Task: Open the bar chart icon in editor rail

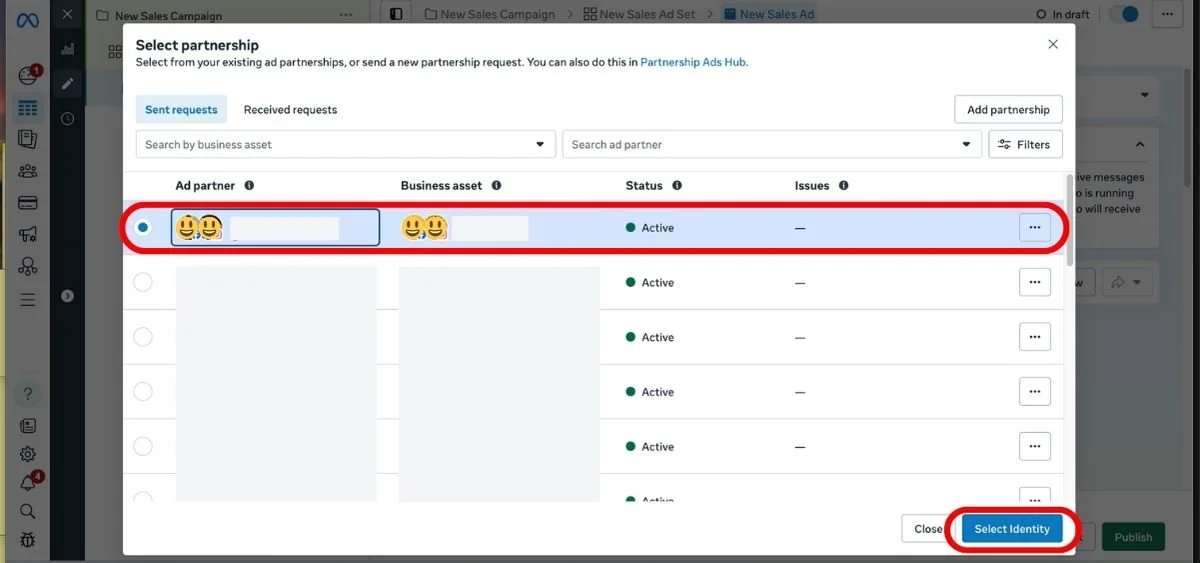Action: (x=67, y=49)
